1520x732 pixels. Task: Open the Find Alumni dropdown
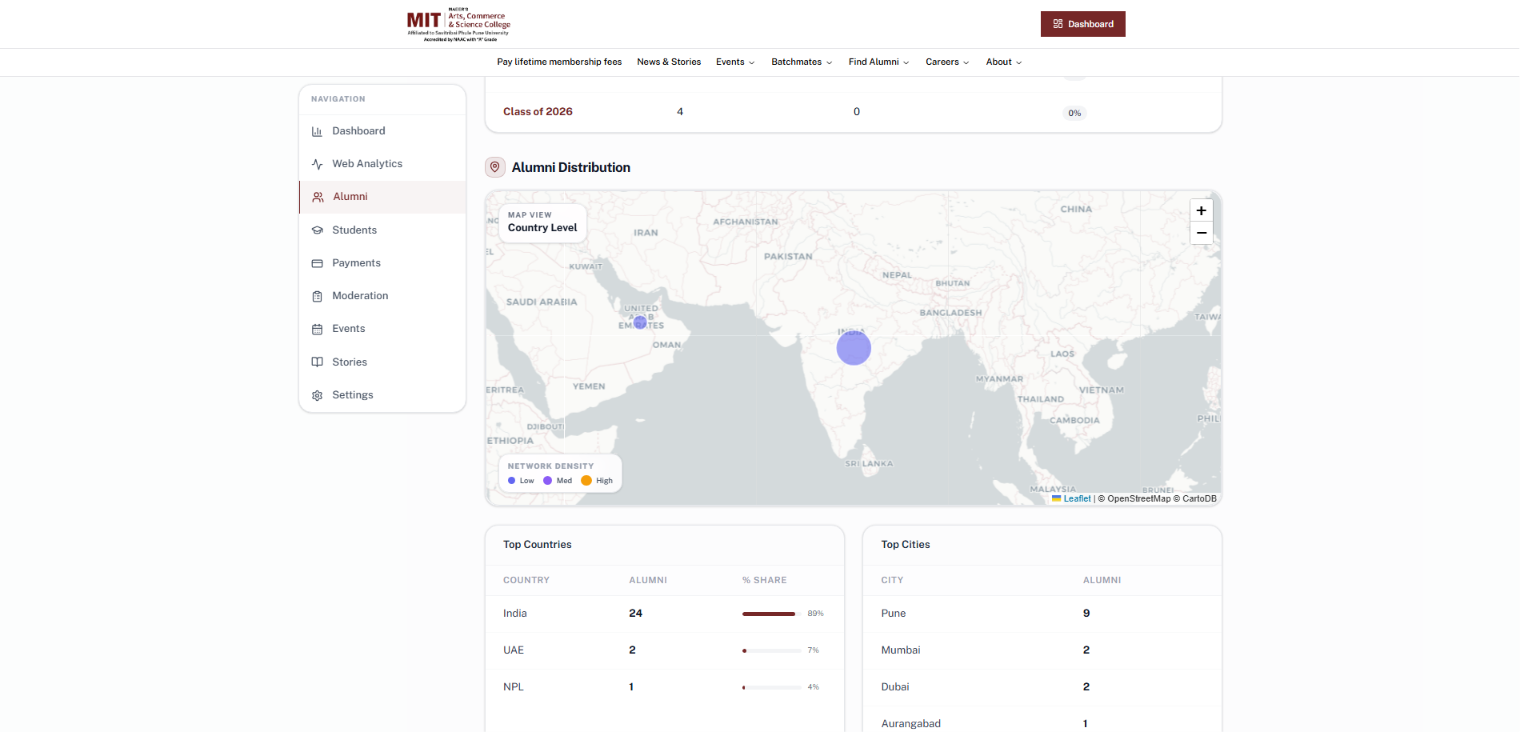tap(879, 62)
